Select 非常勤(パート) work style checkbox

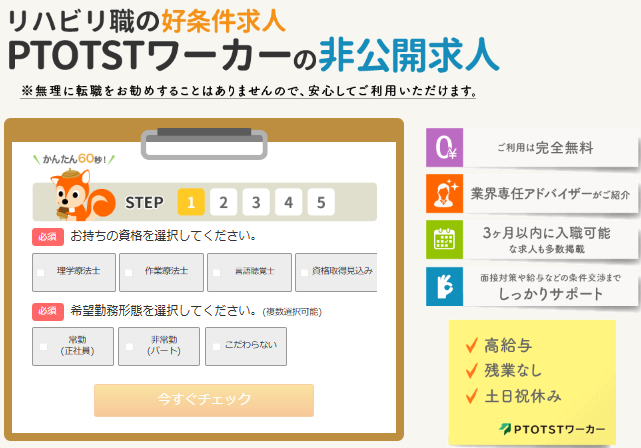[130, 347]
